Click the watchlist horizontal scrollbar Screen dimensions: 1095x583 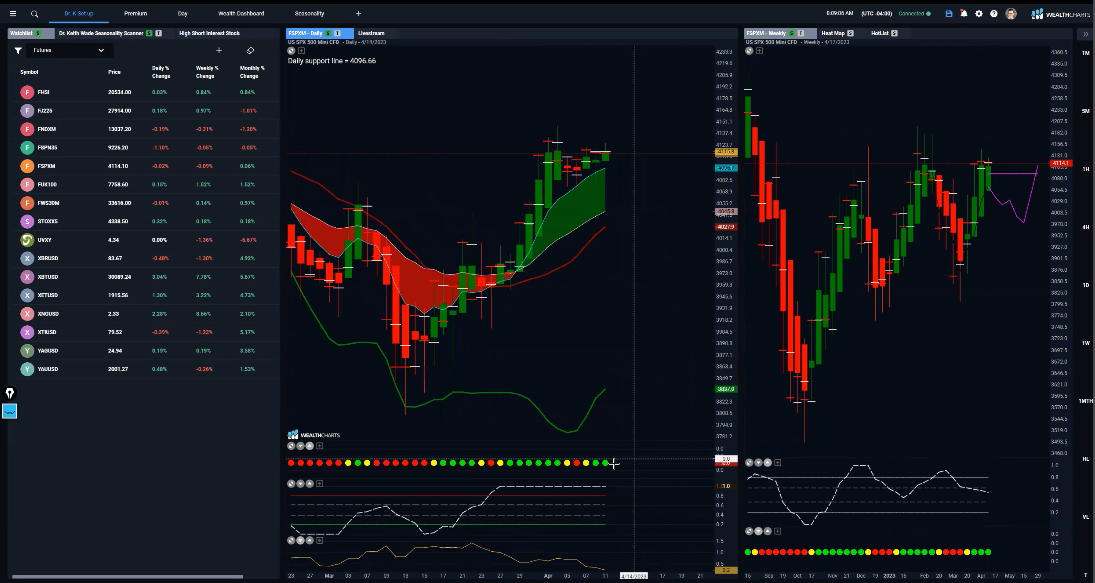coord(128,577)
